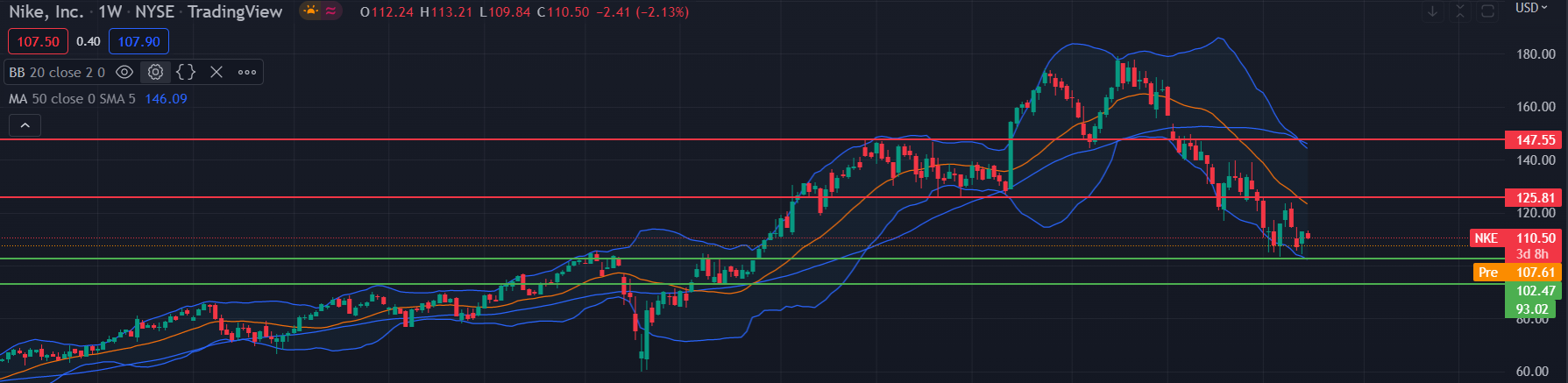
Task: Open more options for BB indicator
Action: pos(247,72)
